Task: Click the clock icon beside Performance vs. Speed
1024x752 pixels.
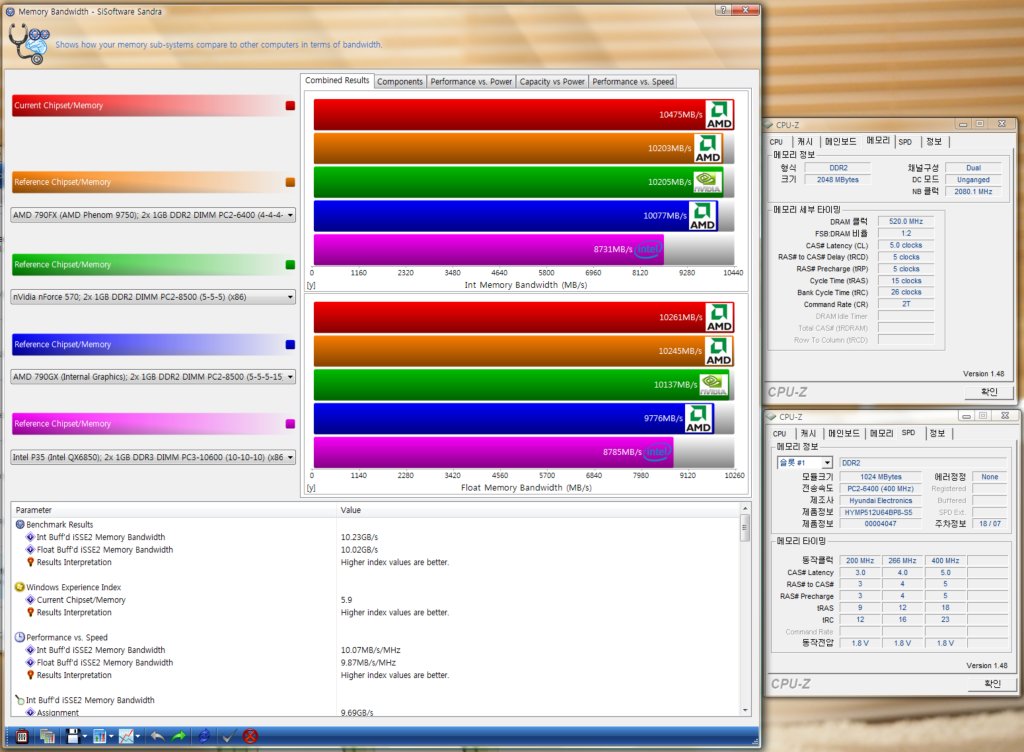Action: click(20, 637)
